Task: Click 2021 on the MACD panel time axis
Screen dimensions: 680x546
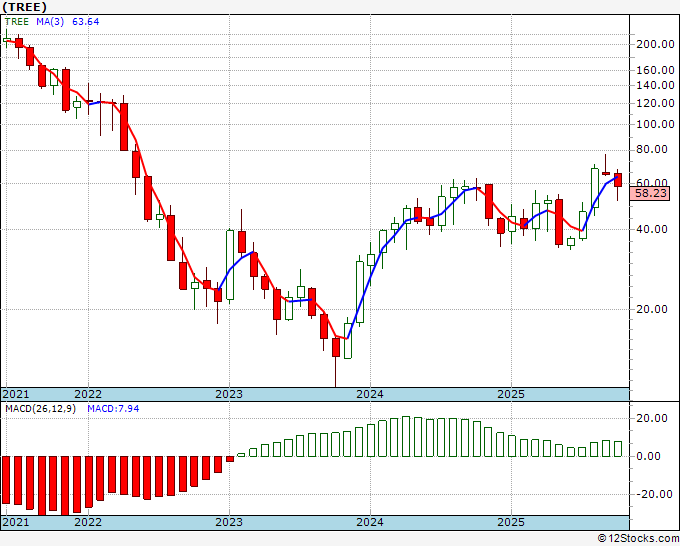Action: pos(16,522)
